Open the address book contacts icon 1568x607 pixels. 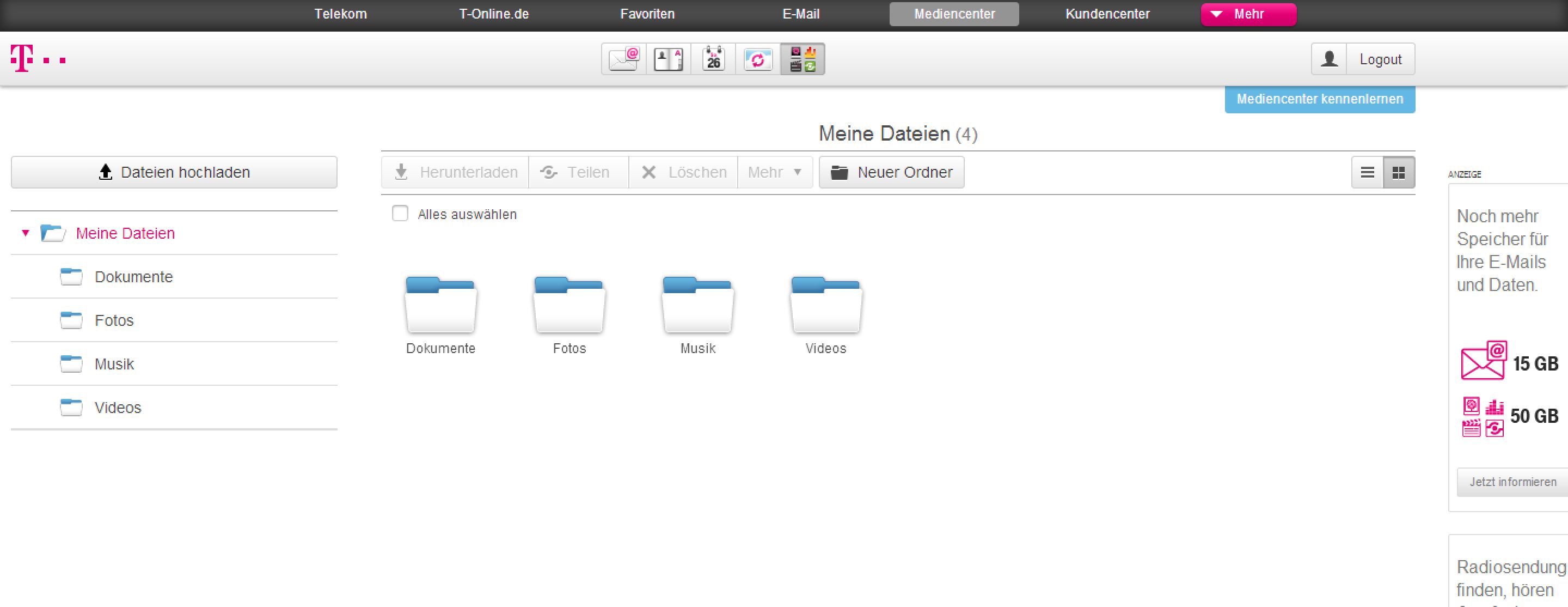[669, 59]
